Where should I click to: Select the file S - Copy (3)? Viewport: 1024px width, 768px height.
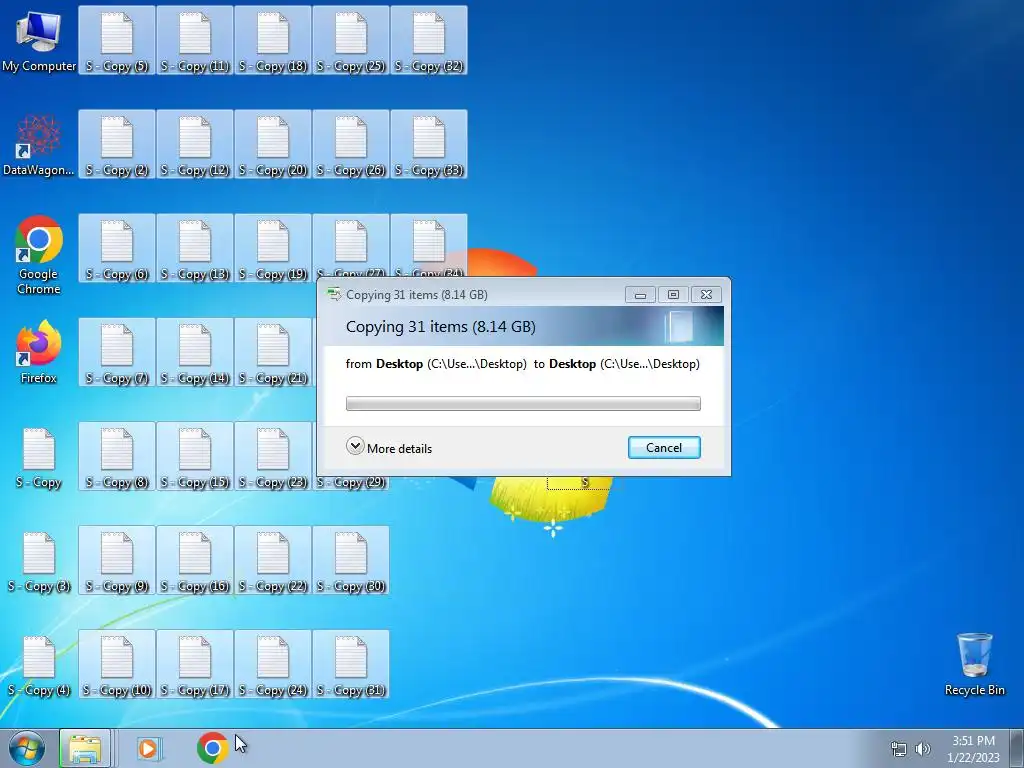click(39, 561)
